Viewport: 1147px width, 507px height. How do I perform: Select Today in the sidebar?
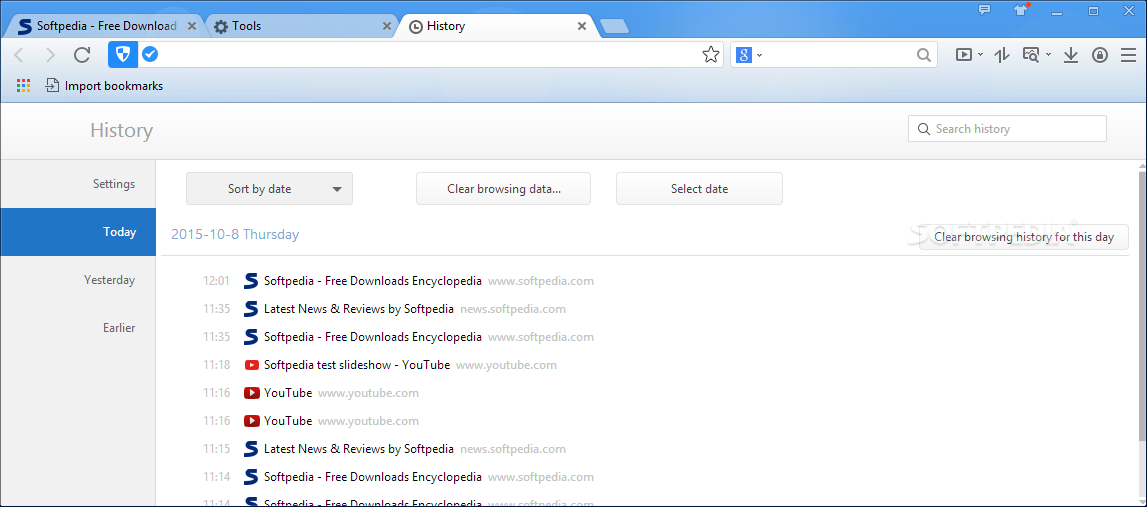[x=78, y=232]
